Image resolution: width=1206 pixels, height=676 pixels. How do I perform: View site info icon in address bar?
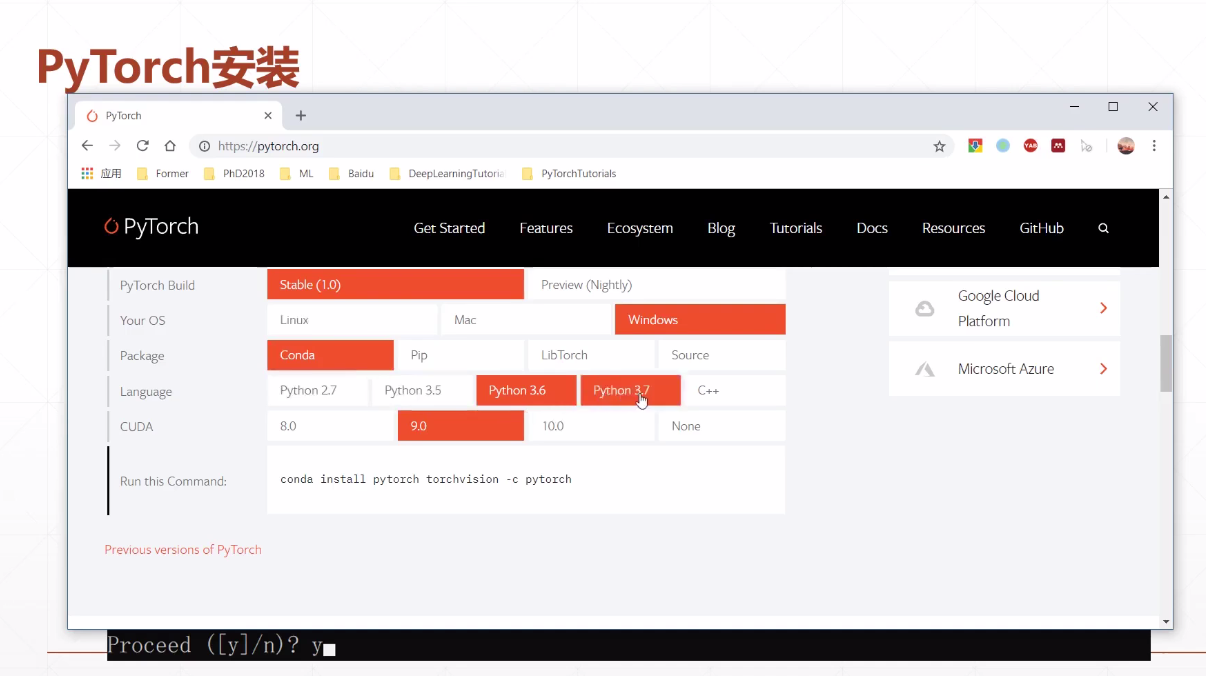coord(204,146)
